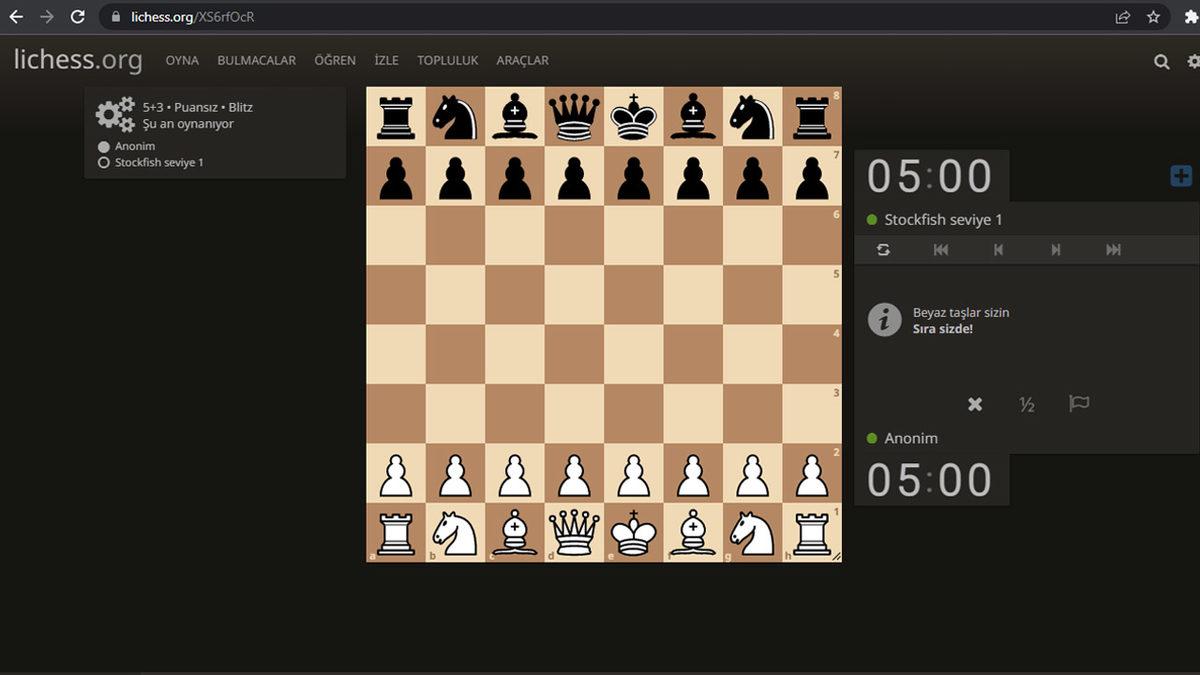
Task: Flip the board orientation icon
Action: [883, 250]
